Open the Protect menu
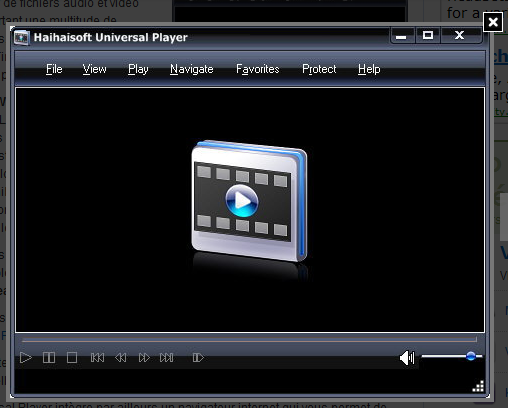Image resolution: width=508 pixels, height=408 pixels. tap(319, 69)
